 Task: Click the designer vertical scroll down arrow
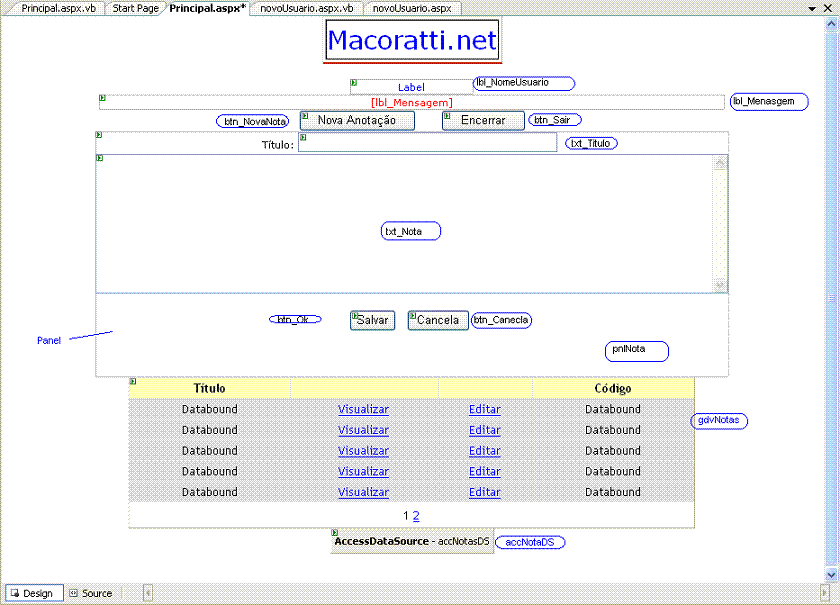point(831,575)
